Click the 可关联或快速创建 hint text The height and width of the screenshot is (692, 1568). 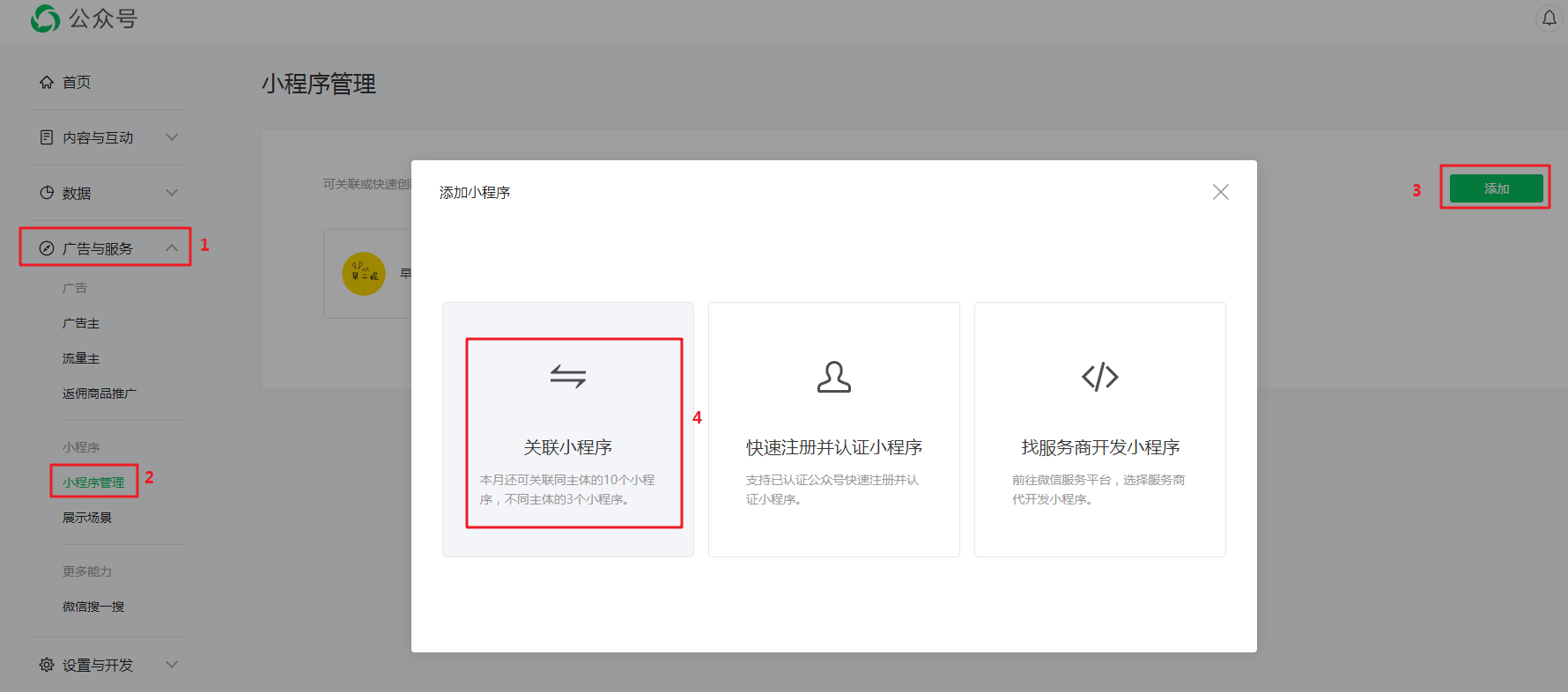pos(367,184)
